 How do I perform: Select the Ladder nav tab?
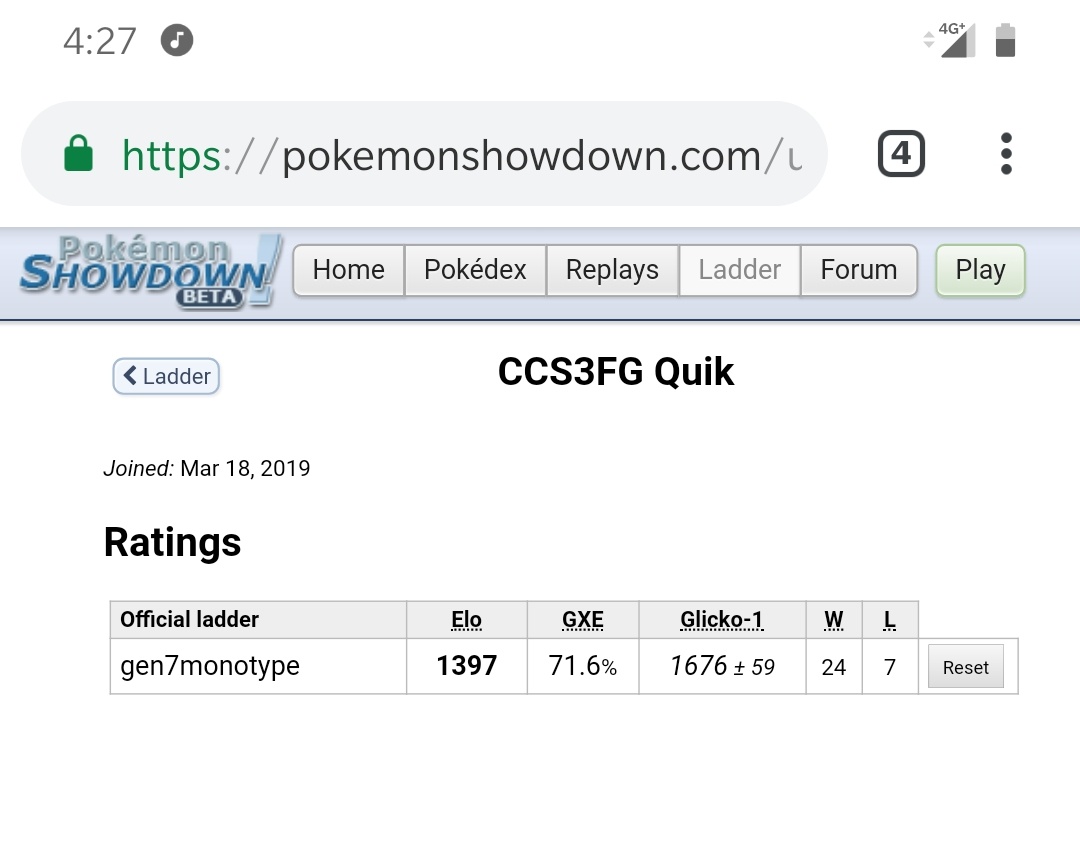740,270
